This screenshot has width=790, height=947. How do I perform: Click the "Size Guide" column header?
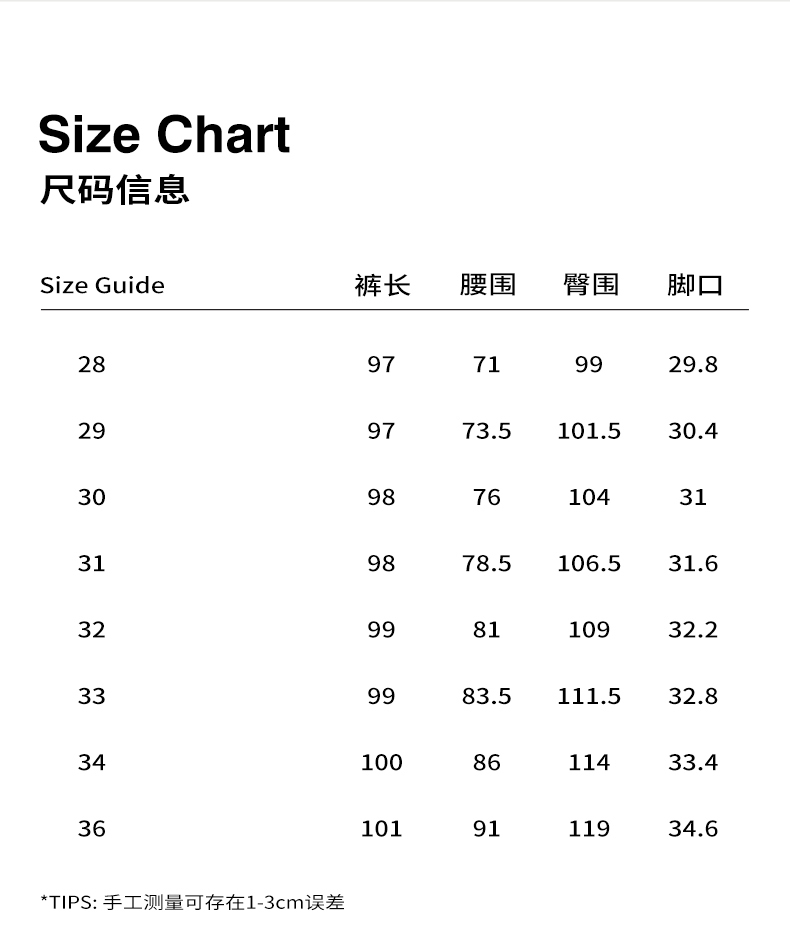pos(102,286)
